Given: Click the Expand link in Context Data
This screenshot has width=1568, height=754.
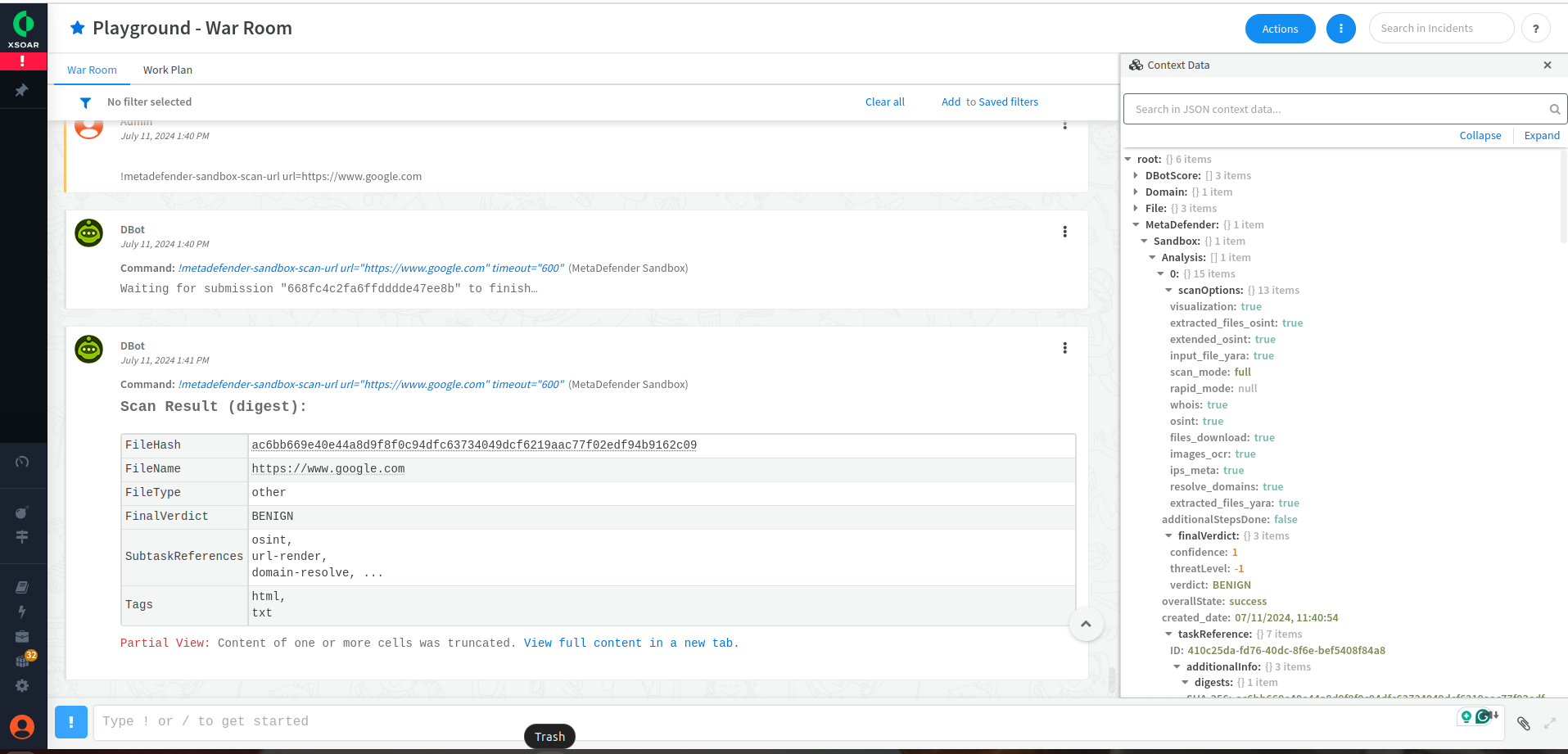Looking at the screenshot, I should click(1542, 136).
